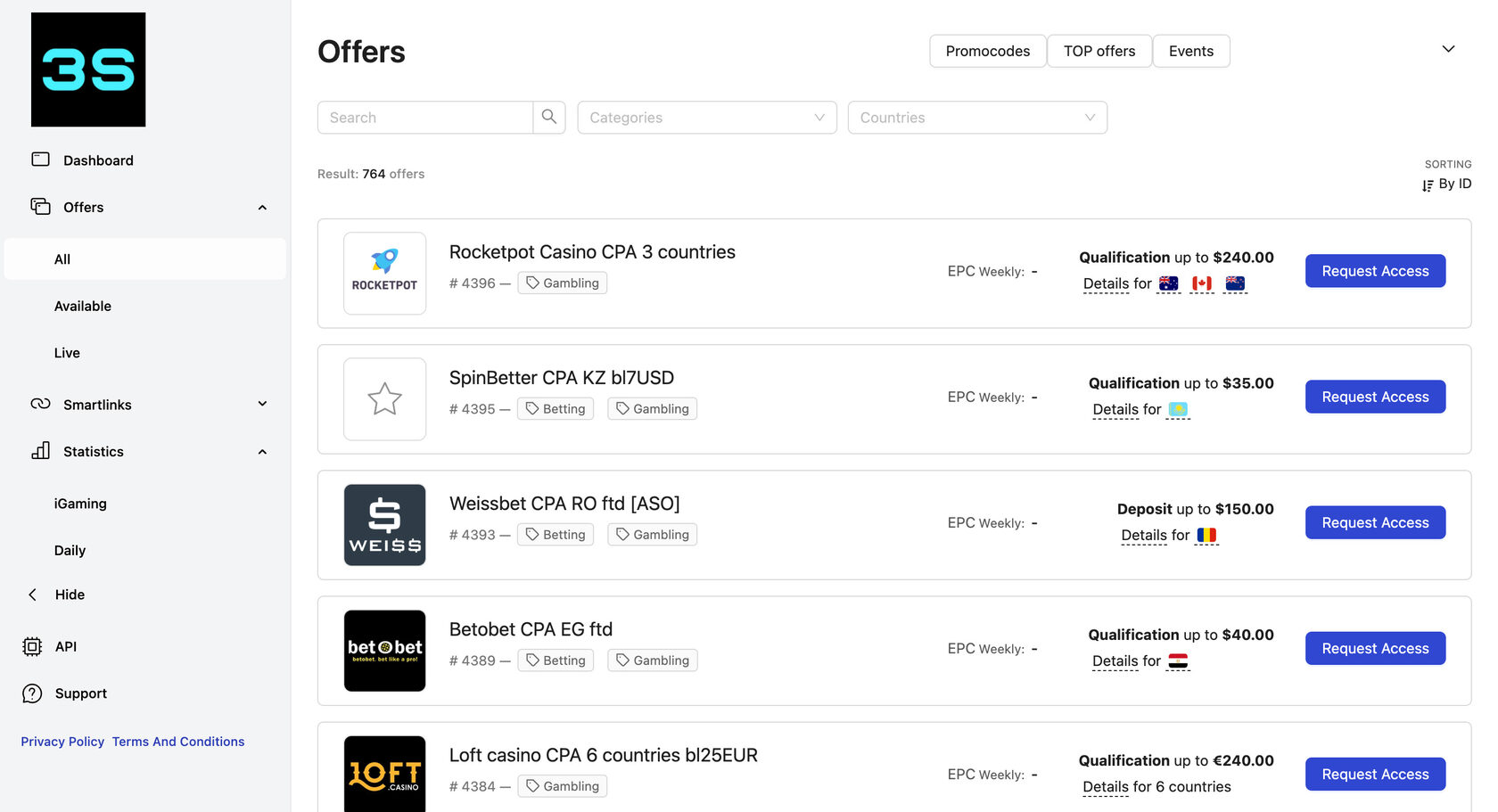Image resolution: width=1498 pixels, height=812 pixels.
Task: Click the API chip icon in sidebar
Action: (x=32, y=646)
